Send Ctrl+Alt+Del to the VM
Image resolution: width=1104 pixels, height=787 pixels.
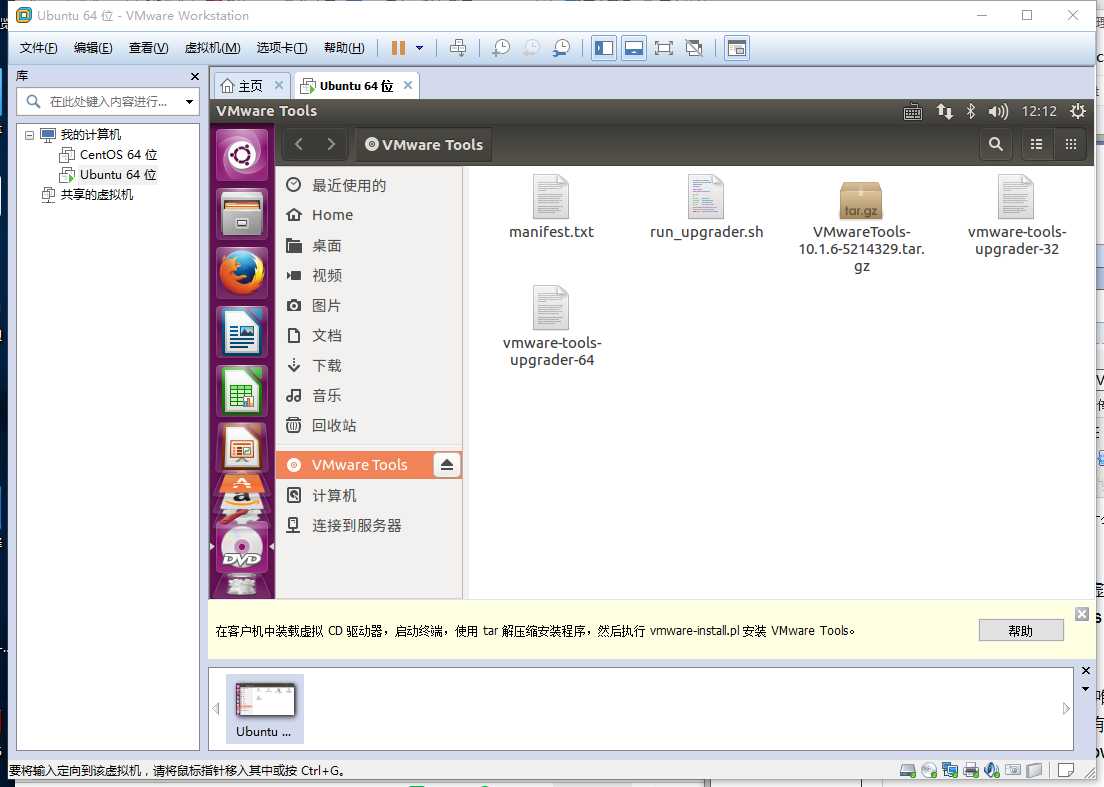tap(458, 48)
